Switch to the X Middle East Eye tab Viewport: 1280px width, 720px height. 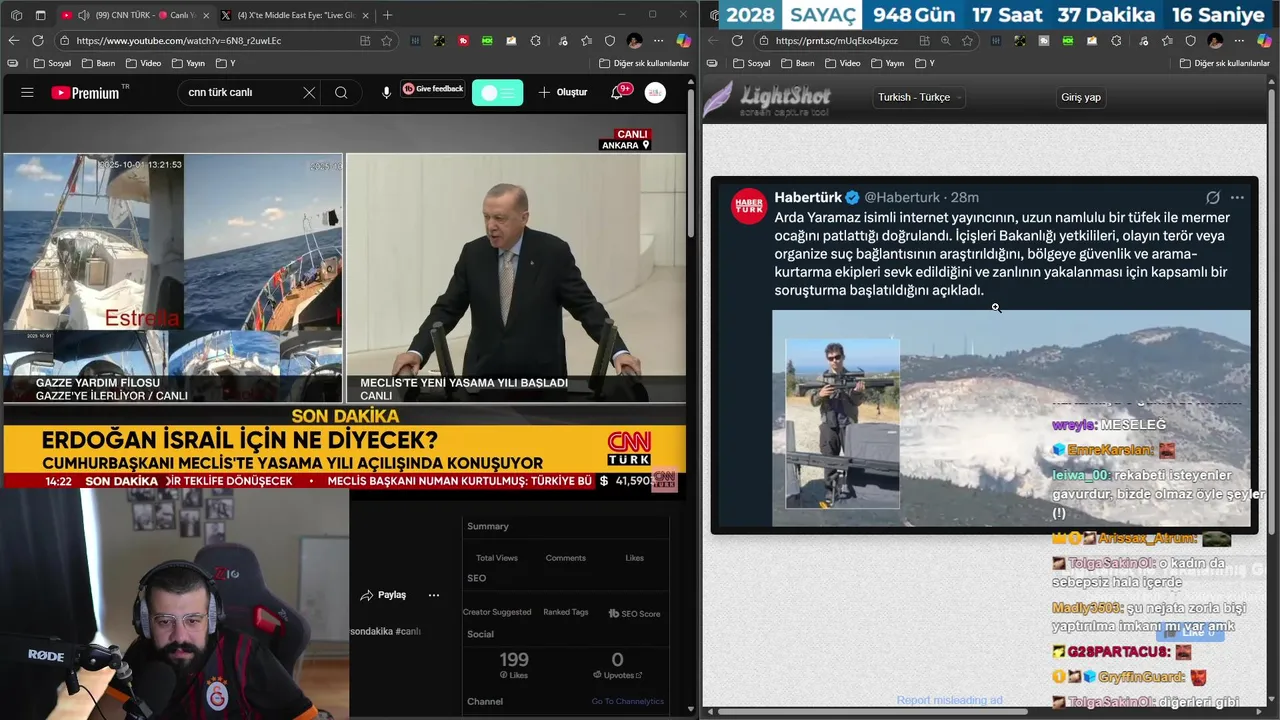(295, 15)
